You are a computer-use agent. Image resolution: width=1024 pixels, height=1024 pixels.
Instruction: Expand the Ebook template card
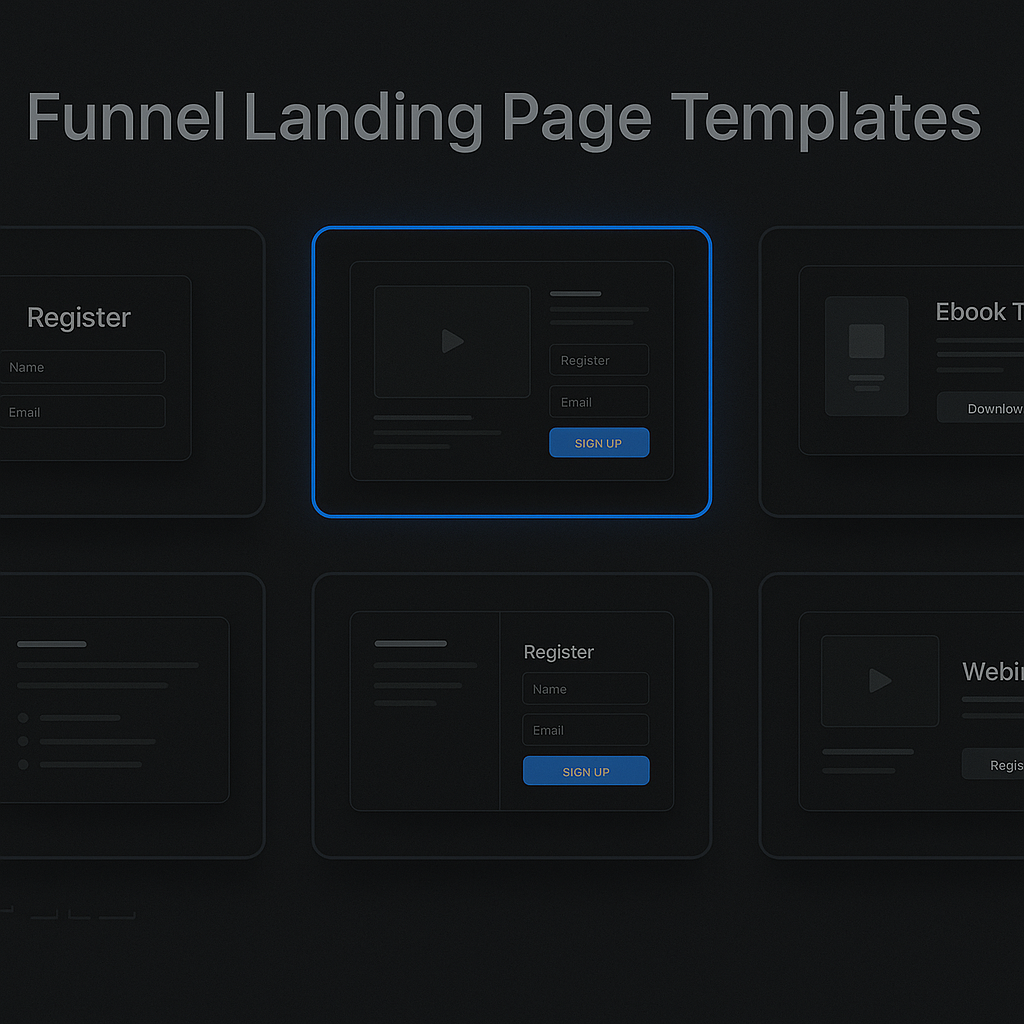900,372
